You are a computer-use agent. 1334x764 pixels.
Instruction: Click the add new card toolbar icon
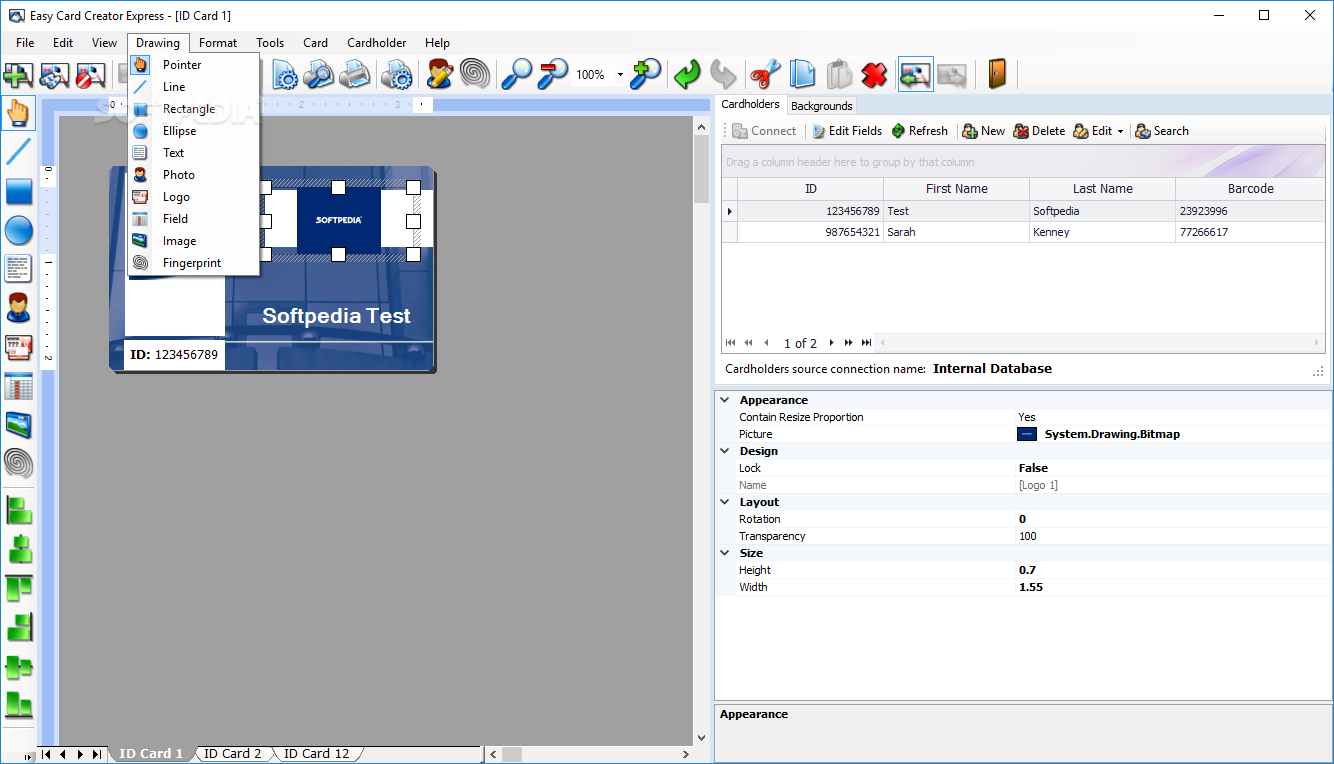point(17,74)
